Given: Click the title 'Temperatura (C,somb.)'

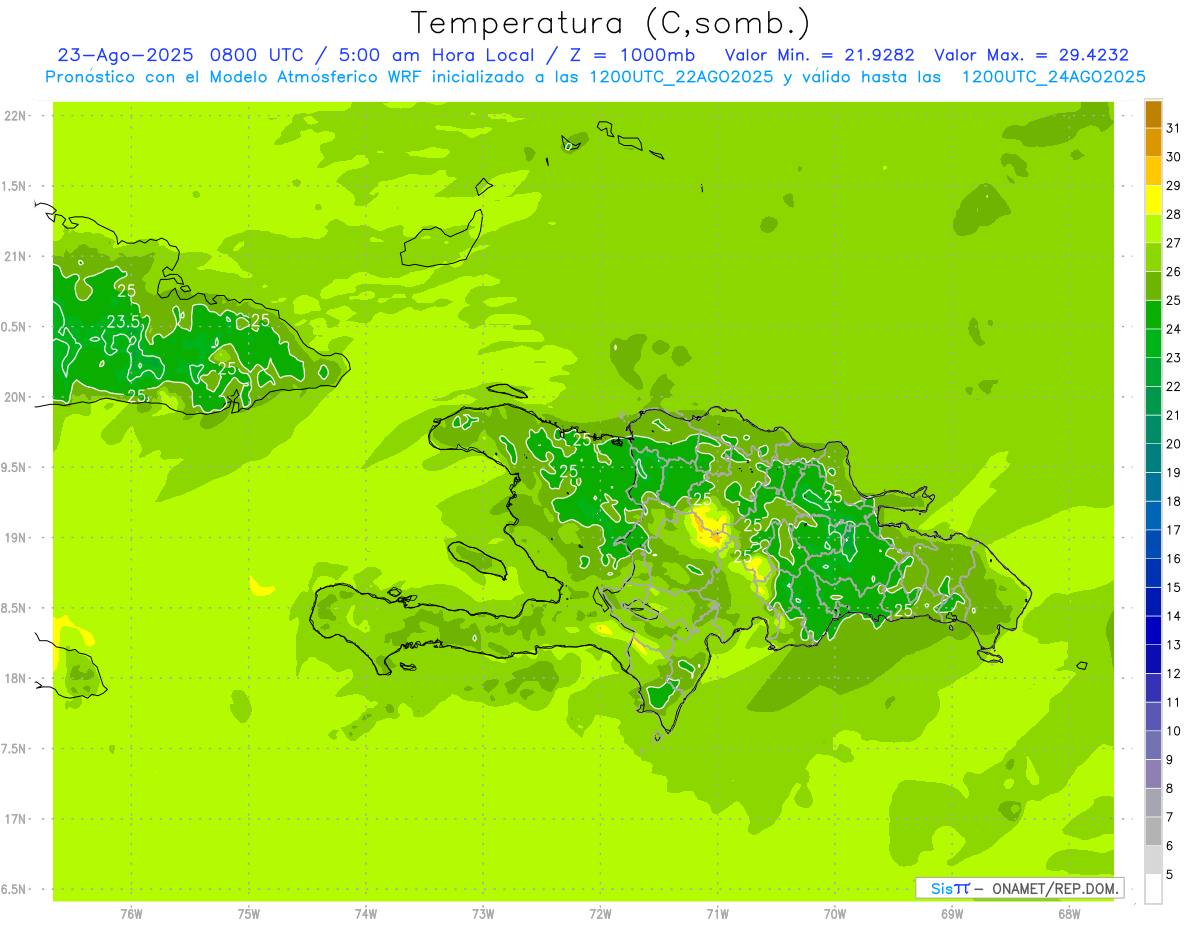Looking at the screenshot, I should pos(609,23).
